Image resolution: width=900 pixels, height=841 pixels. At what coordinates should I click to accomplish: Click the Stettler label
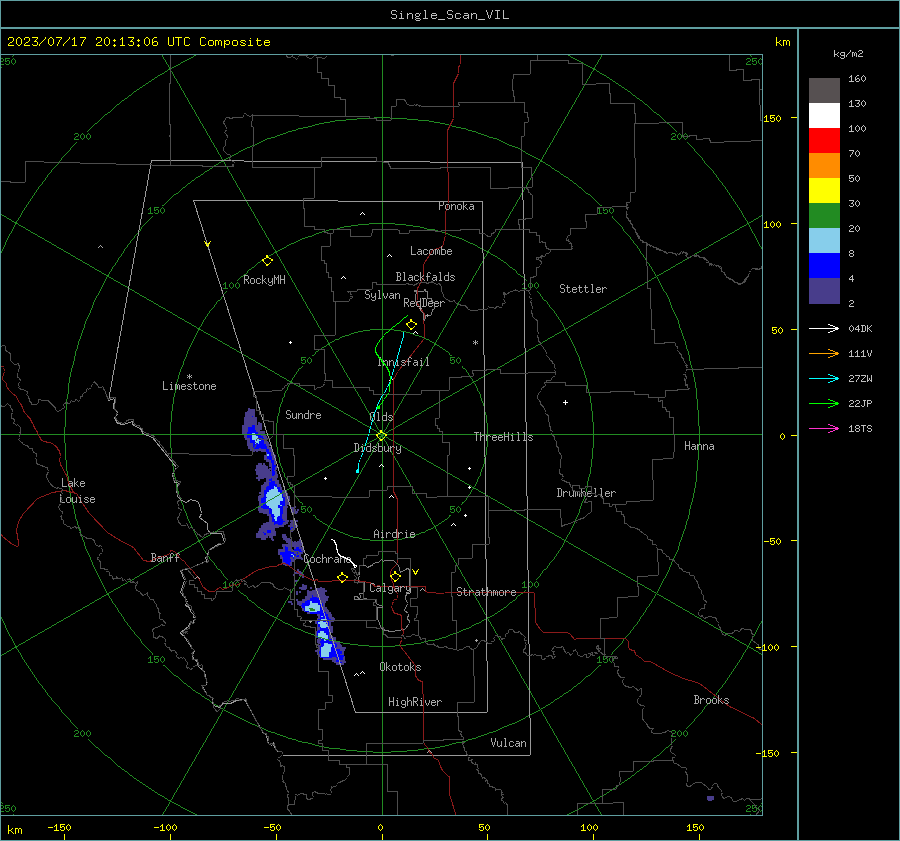(583, 289)
